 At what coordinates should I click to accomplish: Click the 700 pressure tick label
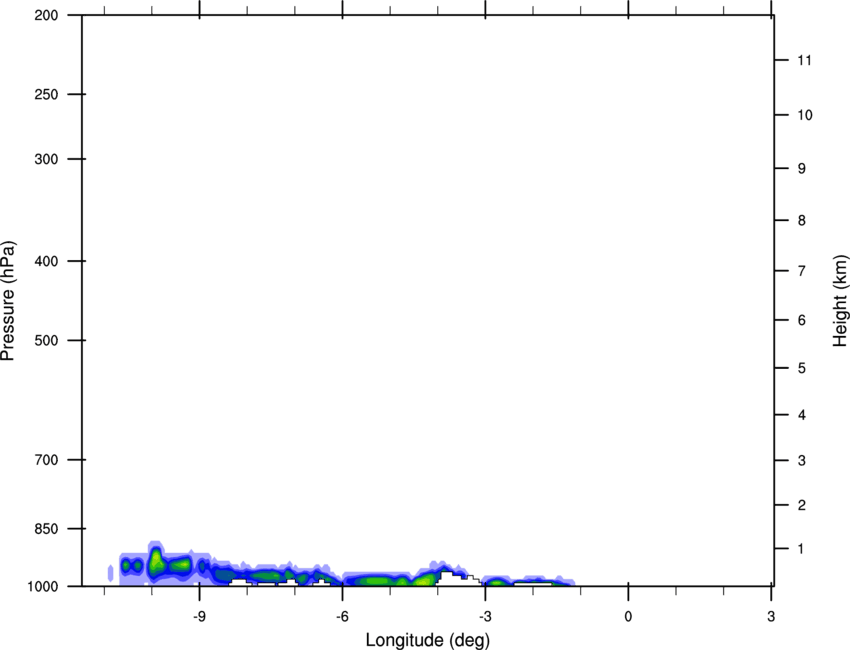point(46,460)
